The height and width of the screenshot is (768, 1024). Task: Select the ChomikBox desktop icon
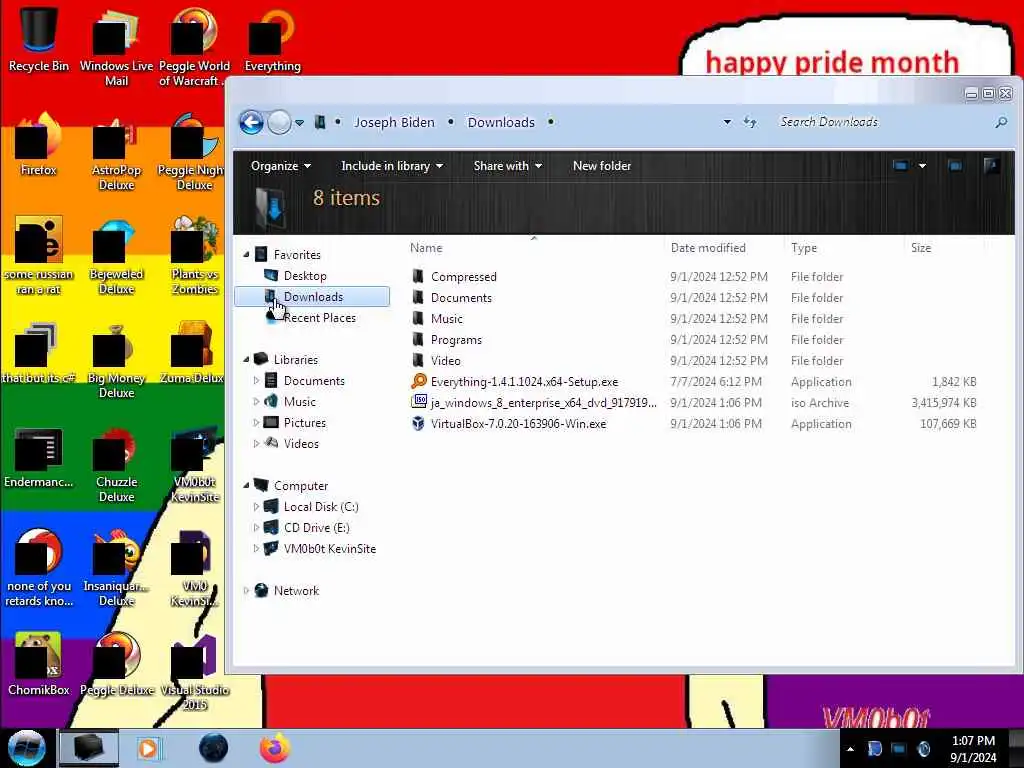pyautogui.click(x=39, y=665)
